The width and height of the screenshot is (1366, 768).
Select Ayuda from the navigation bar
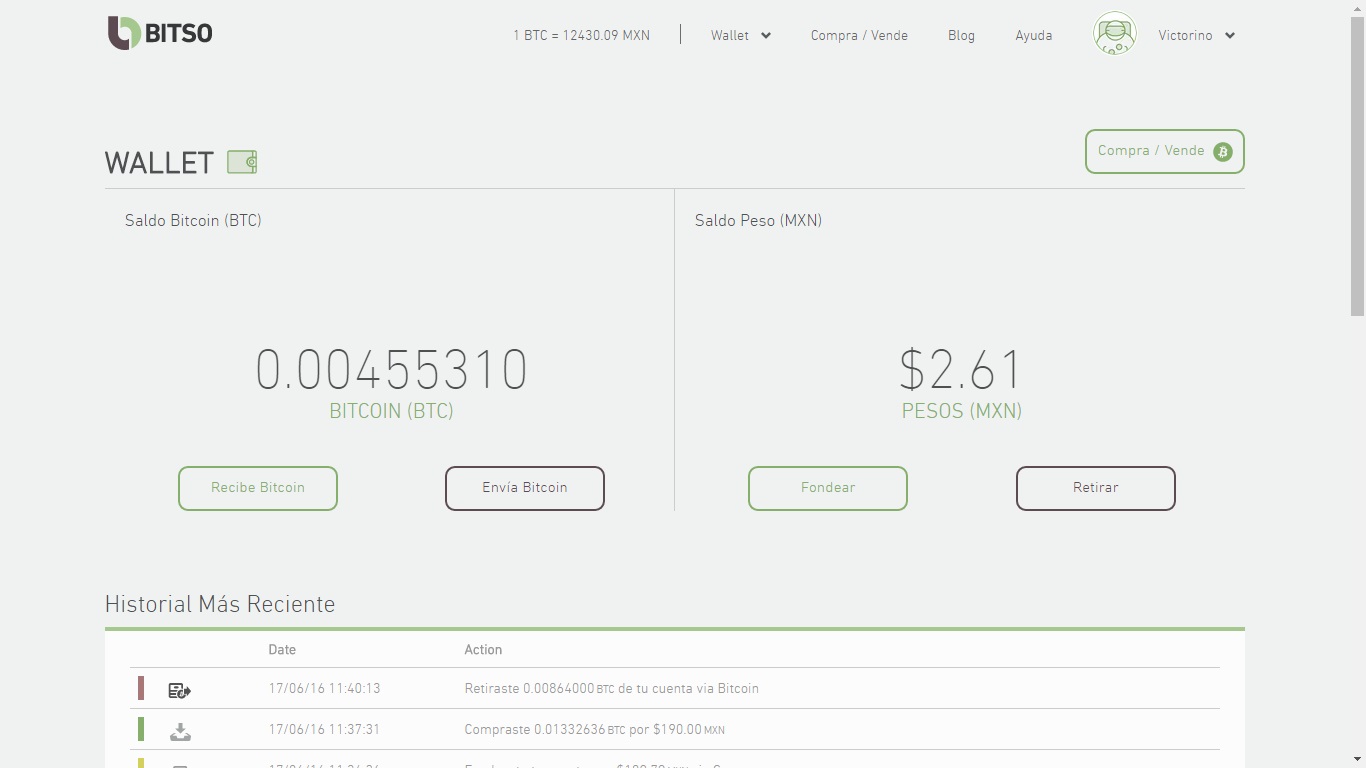coord(1033,35)
